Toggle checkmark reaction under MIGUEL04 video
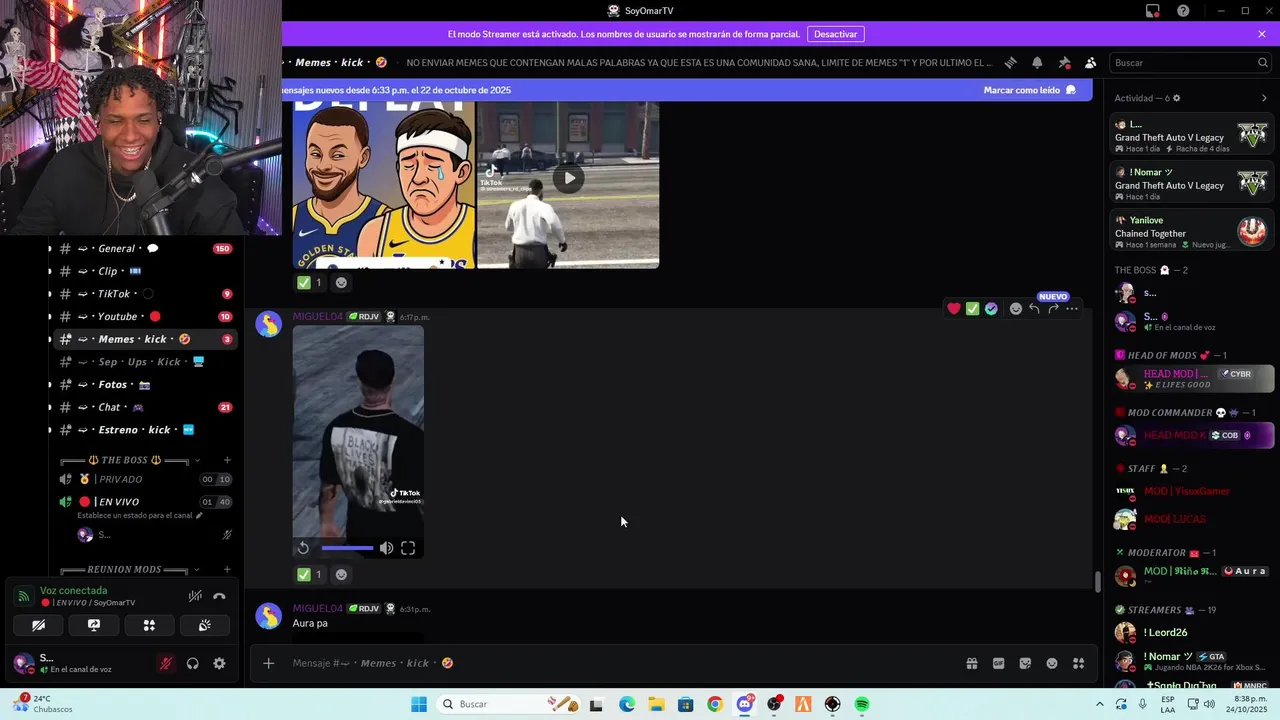 310,574
